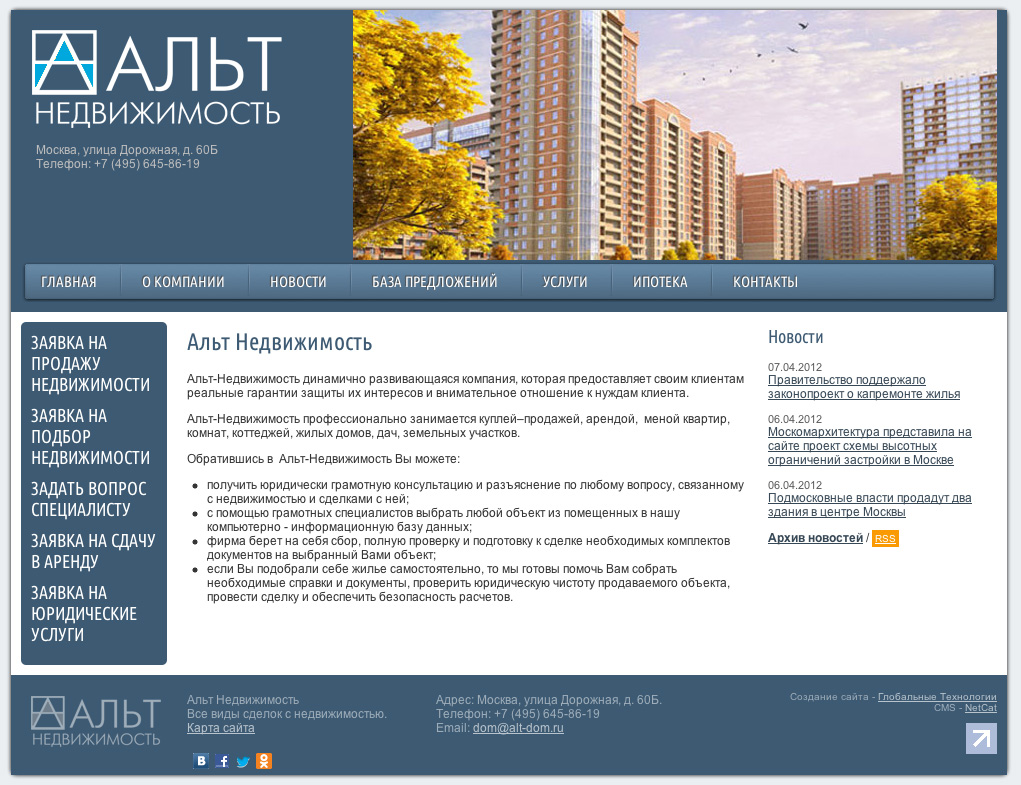Screen dimensions: 1021x785
Task: Click the scroll-to-top arrow icon in footer
Action: 981,739
